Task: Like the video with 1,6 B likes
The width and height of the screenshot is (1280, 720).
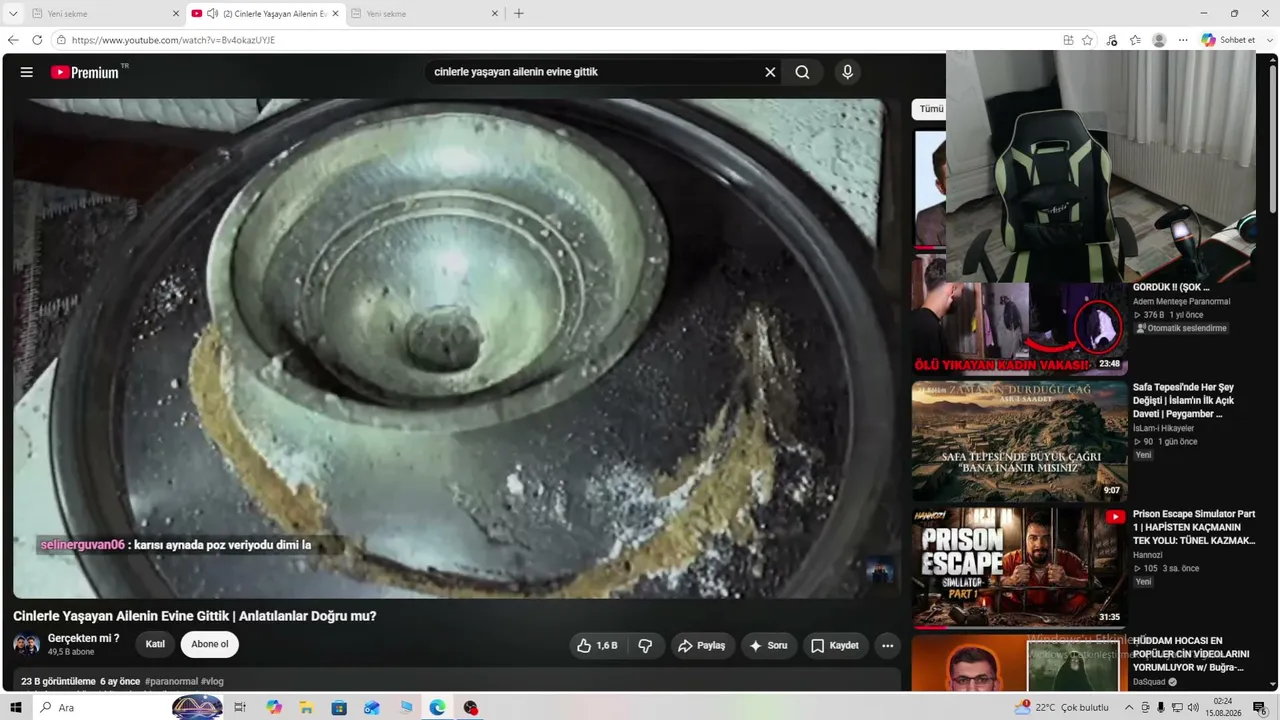Action: tap(597, 646)
